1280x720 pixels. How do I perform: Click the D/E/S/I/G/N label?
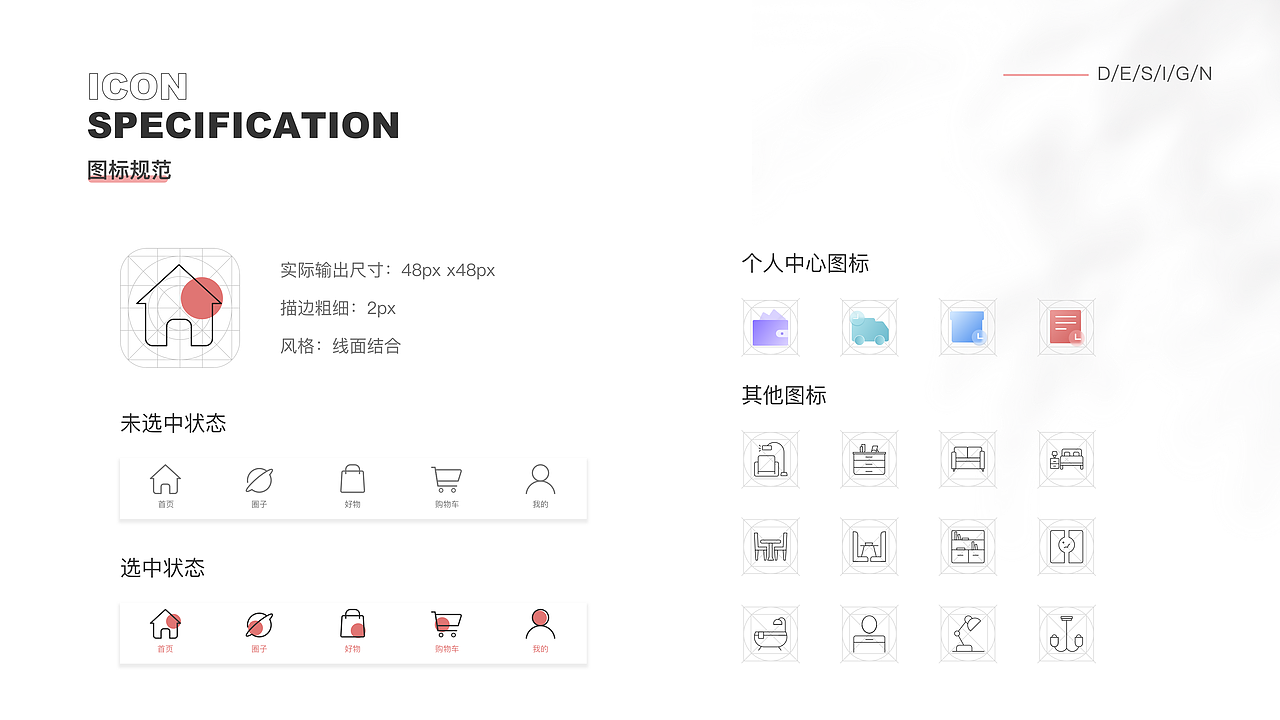point(1155,74)
